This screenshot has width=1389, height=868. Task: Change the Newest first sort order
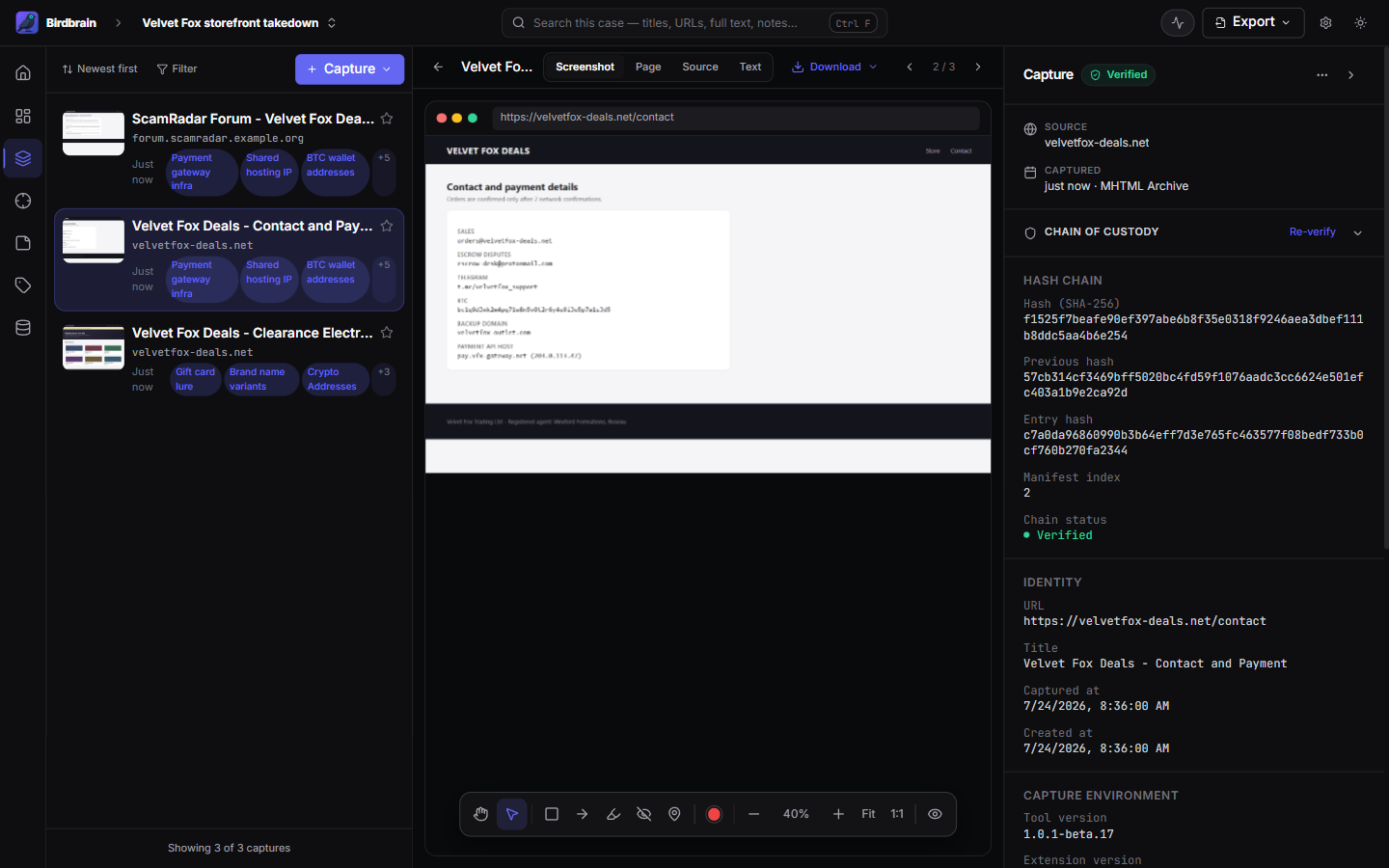click(99, 68)
